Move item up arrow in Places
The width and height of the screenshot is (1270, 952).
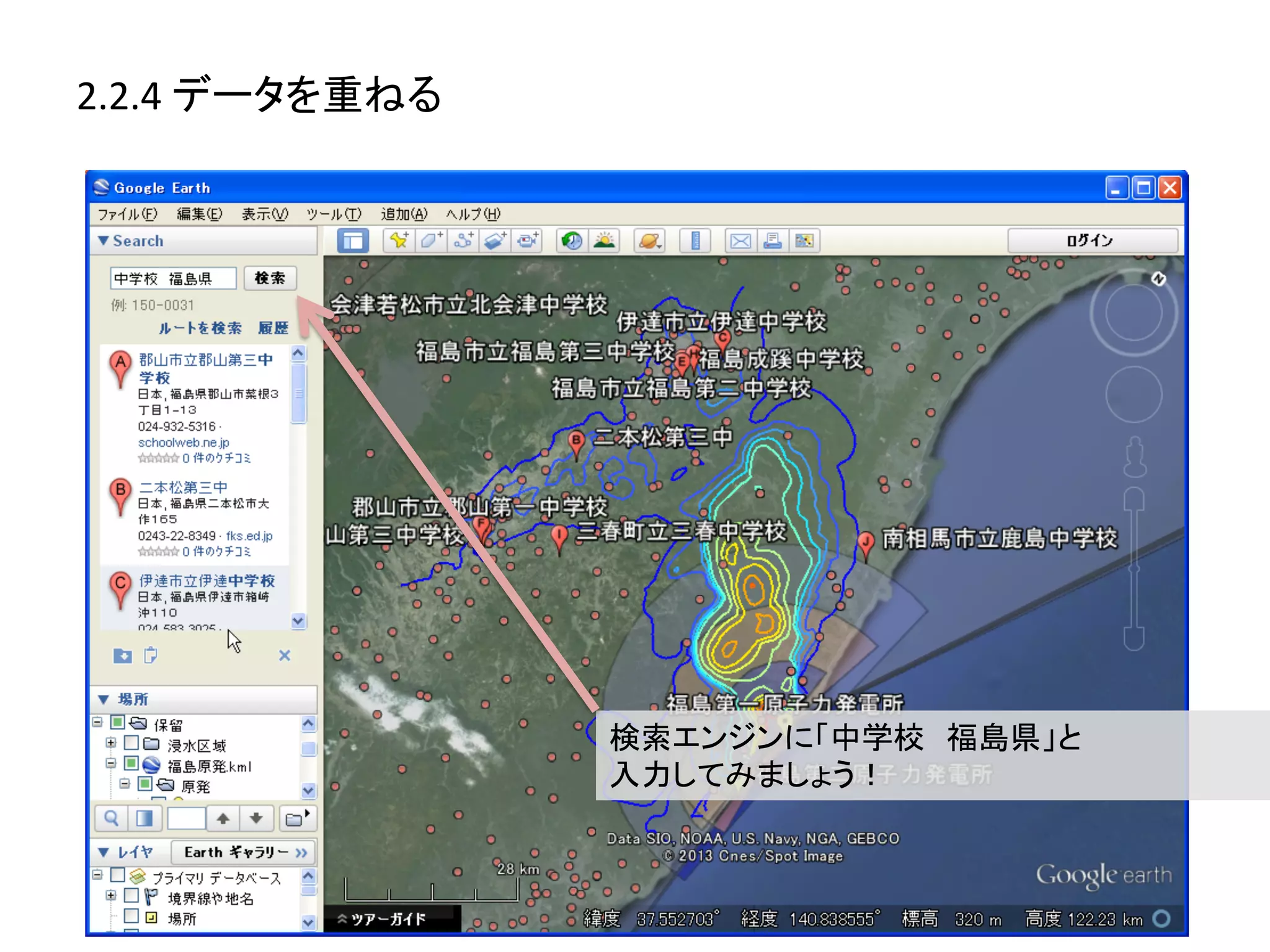(x=223, y=819)
